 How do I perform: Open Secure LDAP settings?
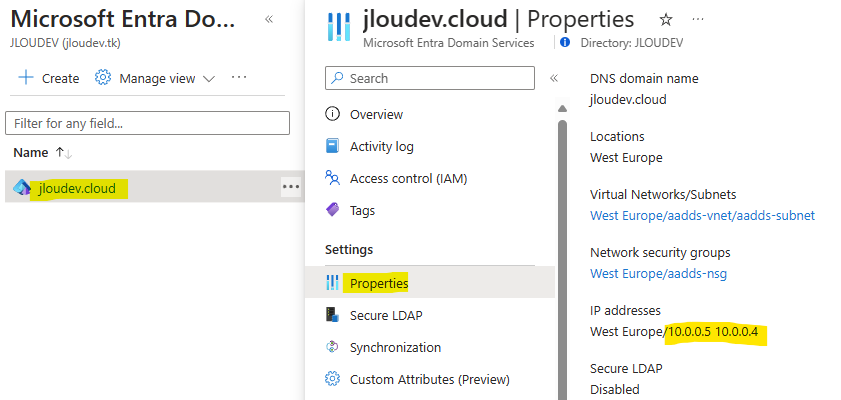386,315
